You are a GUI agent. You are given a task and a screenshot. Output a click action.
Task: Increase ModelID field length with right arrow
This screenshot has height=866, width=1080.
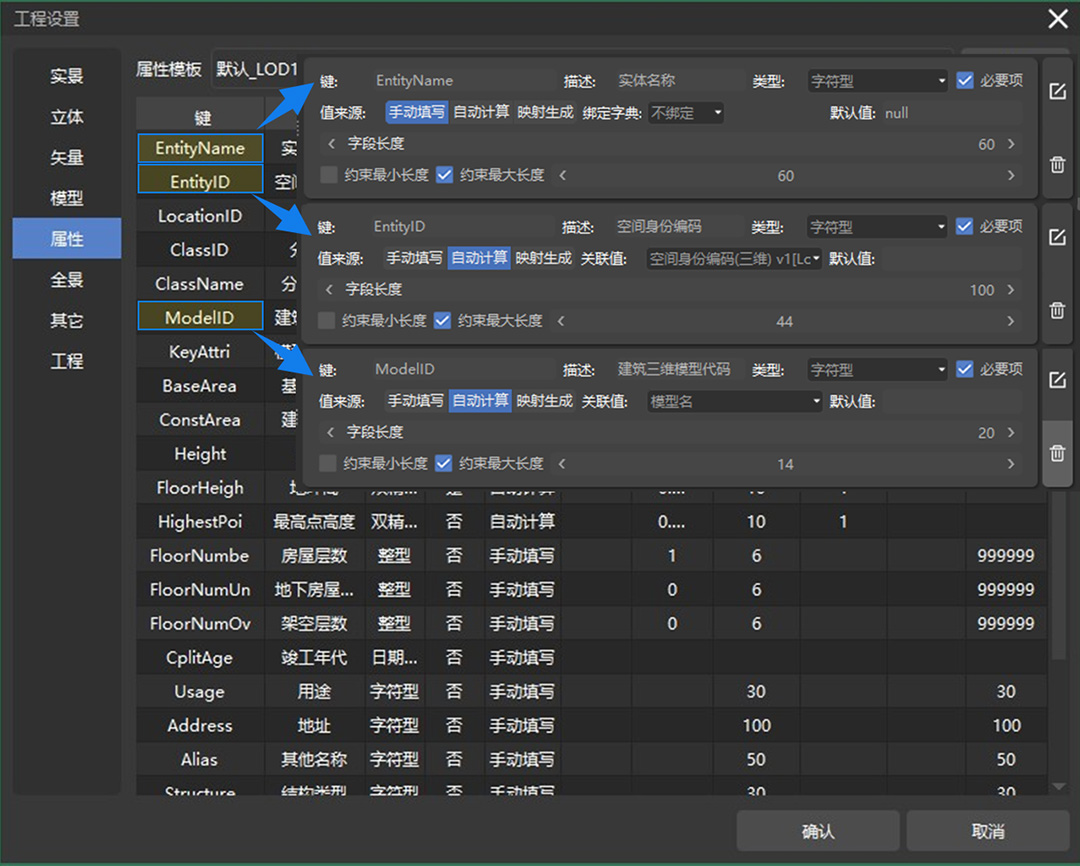pos(1011,432)
